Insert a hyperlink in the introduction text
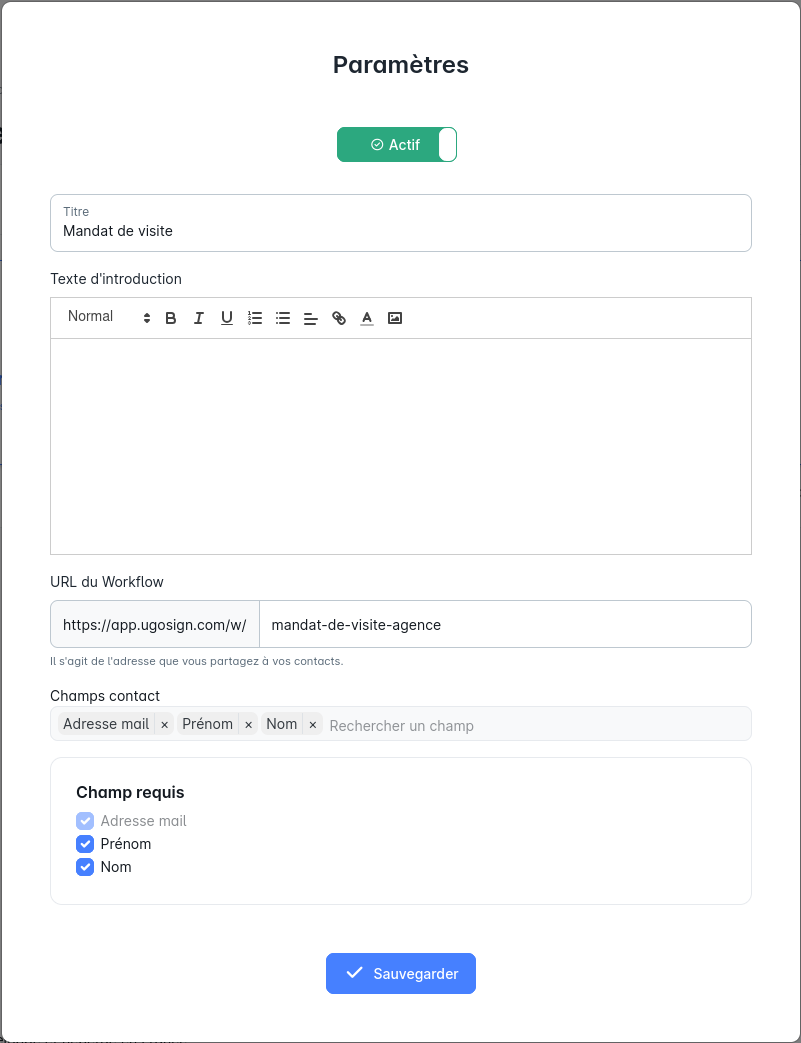The width and height of the screenshot is (801, 1043). pos(339,317)
